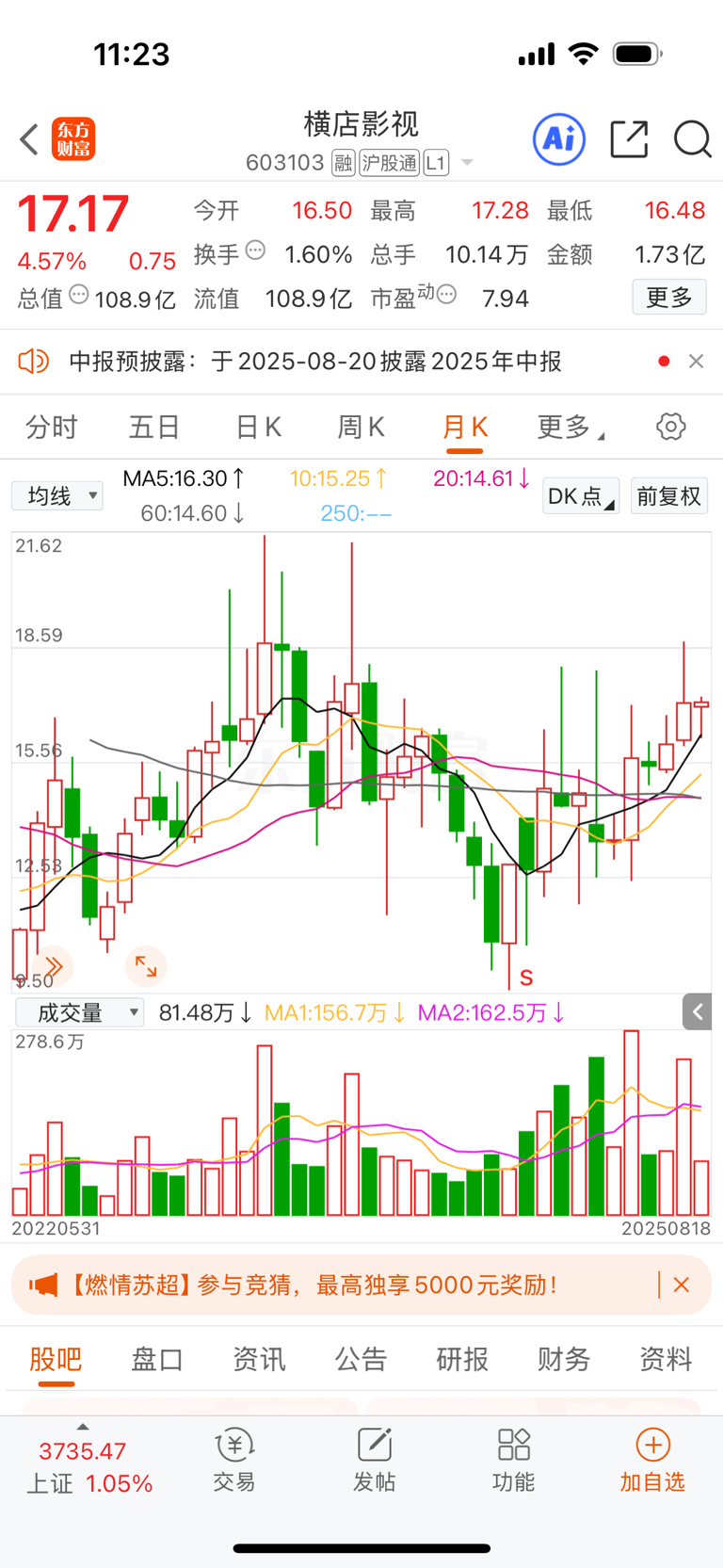Open the 更多 chart period dropdown
Image resolution: width=724 pixels, height=1568 pixels.
[x=571, y=428]
